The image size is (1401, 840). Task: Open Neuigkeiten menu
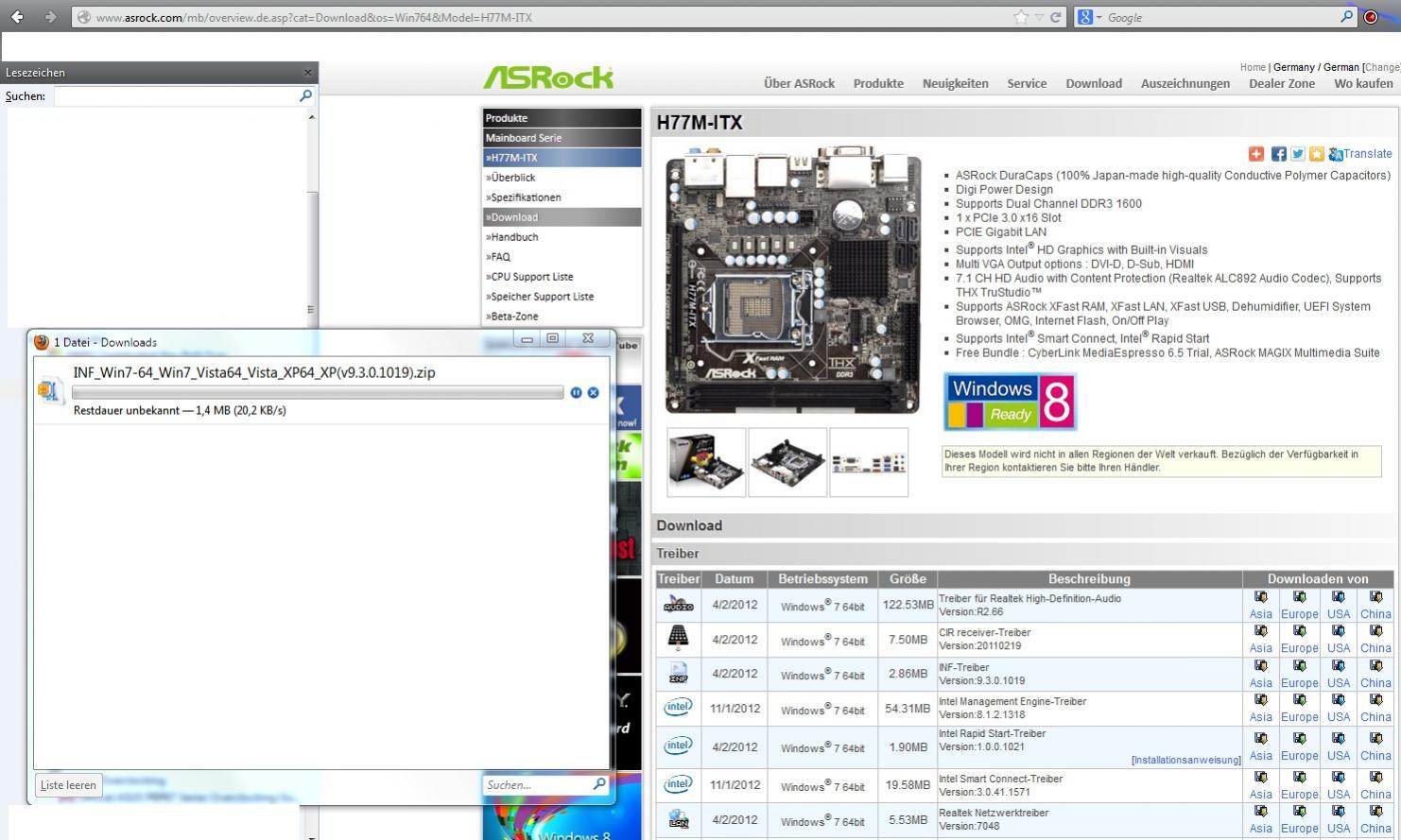(x=955, y=83)
